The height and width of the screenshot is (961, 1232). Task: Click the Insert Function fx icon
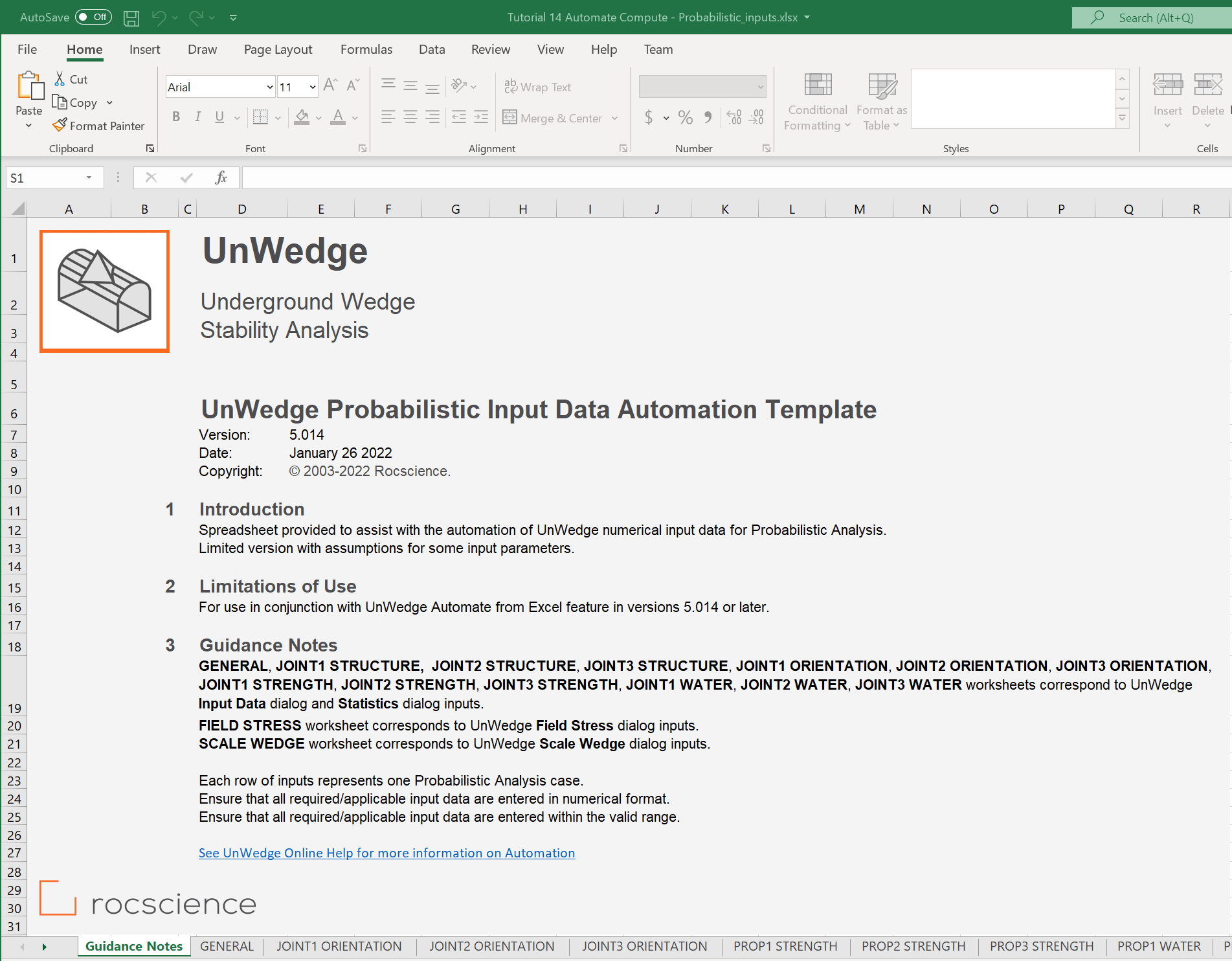221,178
